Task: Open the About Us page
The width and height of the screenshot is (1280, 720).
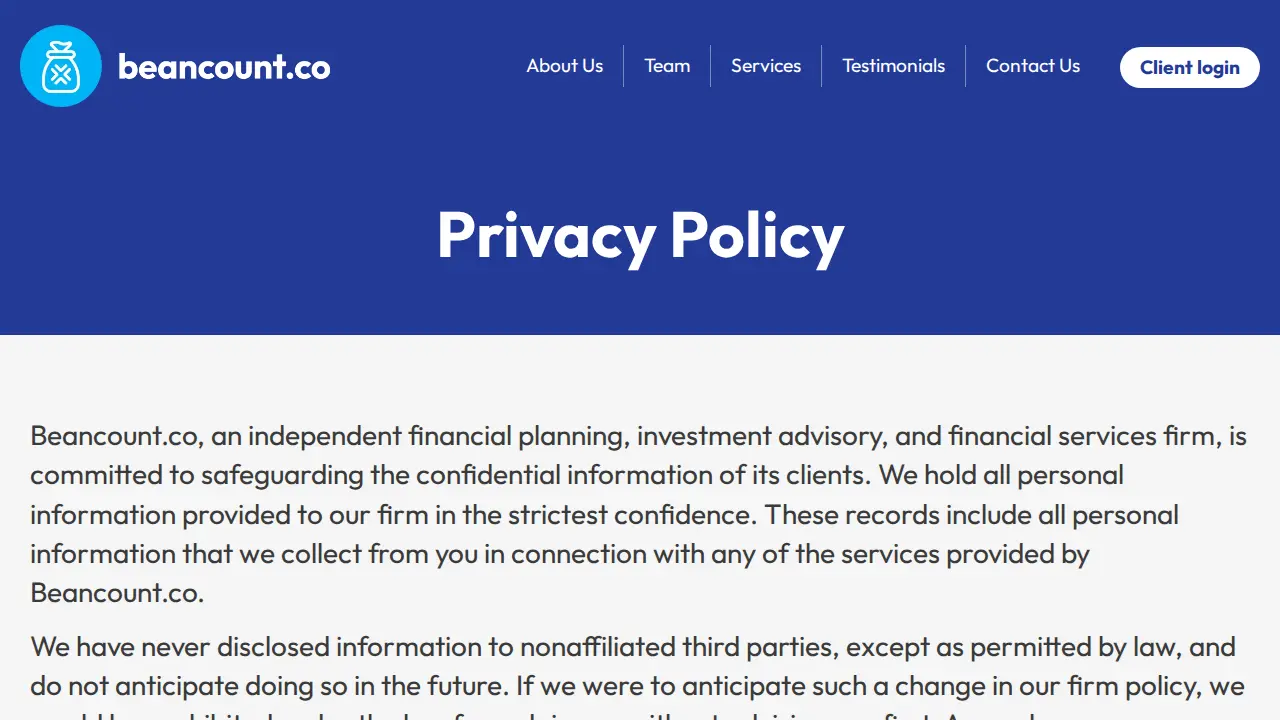Action: pyautogui.click(x=565, y=66)
